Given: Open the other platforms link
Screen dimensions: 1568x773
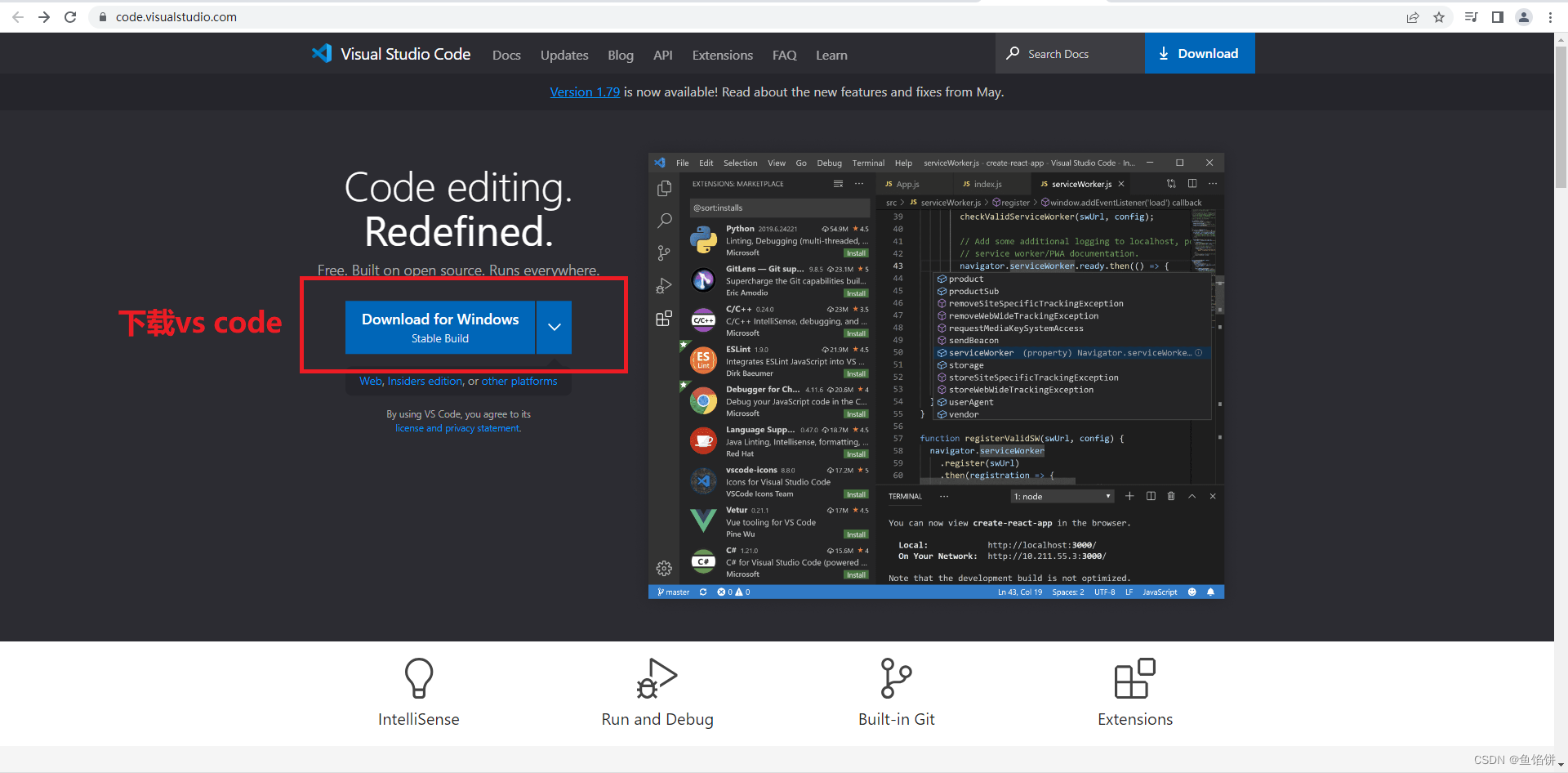Looking at the screenshot, I should tap(519, 381).
